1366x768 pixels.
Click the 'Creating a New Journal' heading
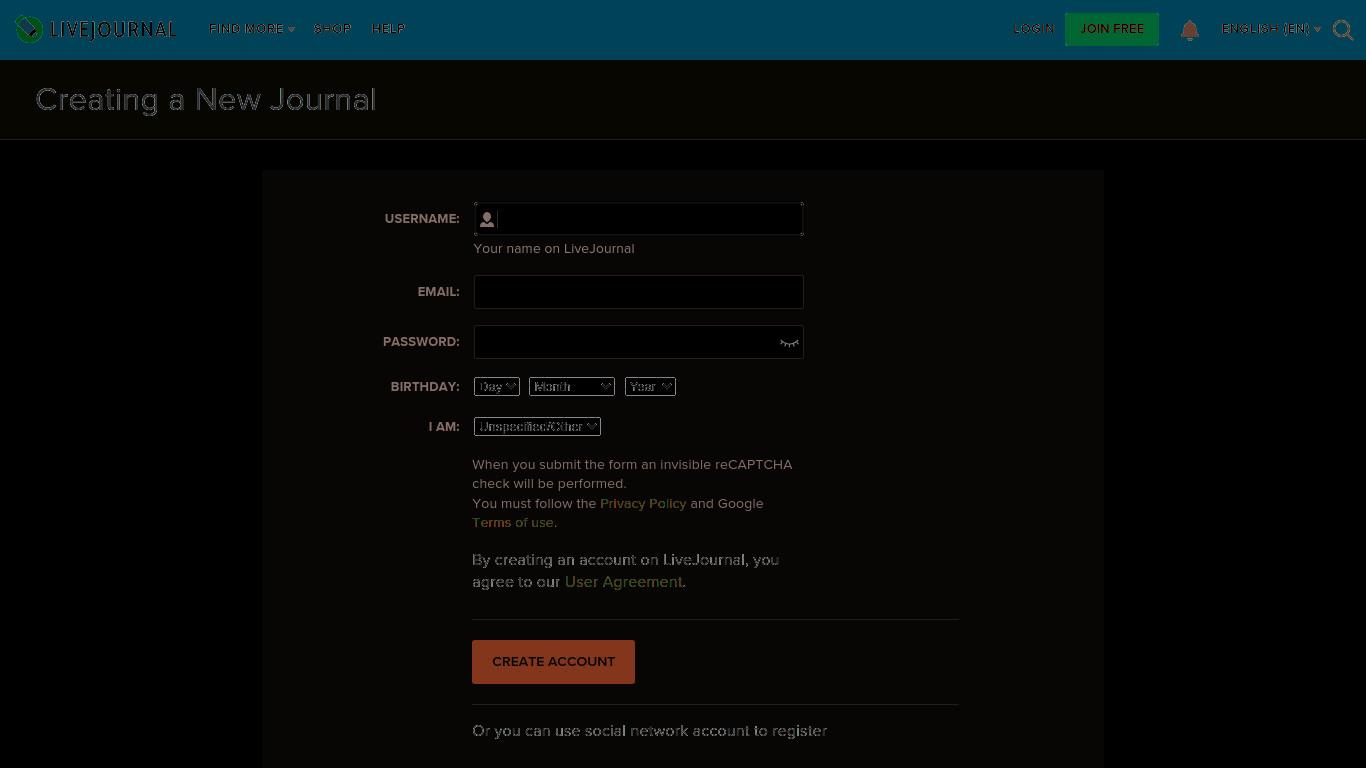point(206,100)
